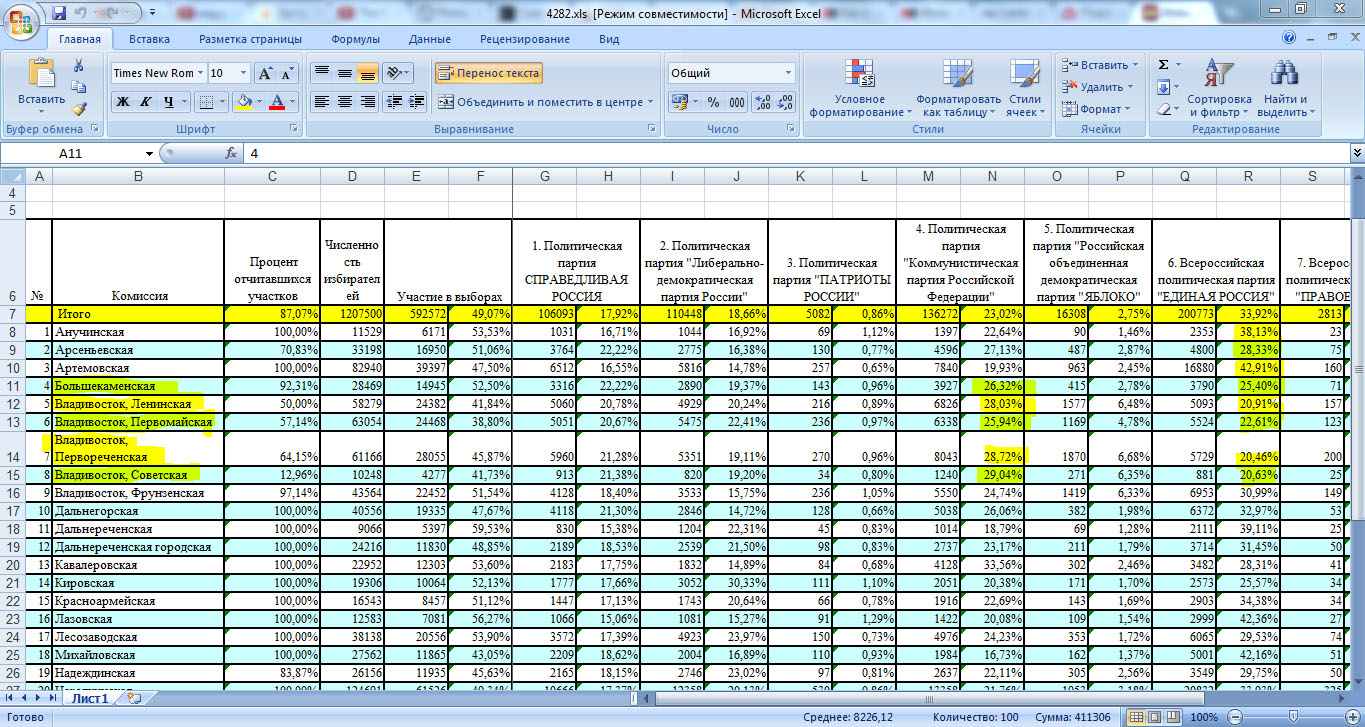Open the font name dropdown
The height and width of the screenshot is (727, 1365).
pos(201,73)
